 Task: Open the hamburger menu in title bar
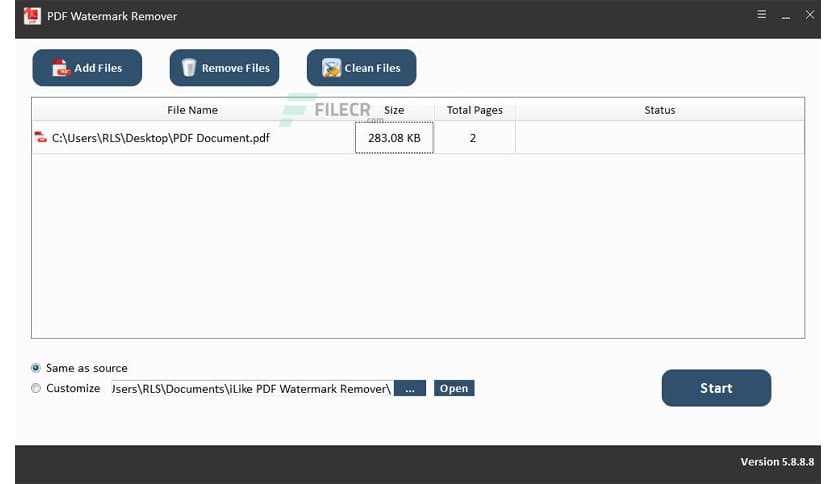pyautogui.click(x=761, y=15)
